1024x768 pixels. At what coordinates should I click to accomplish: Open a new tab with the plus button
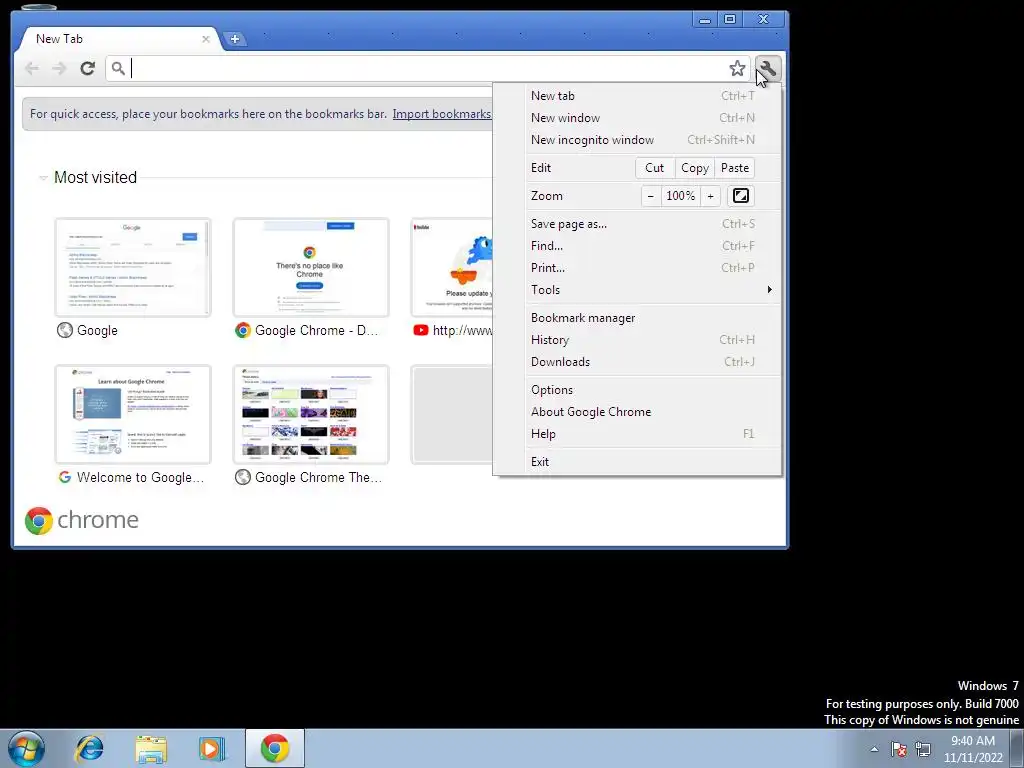234,39
